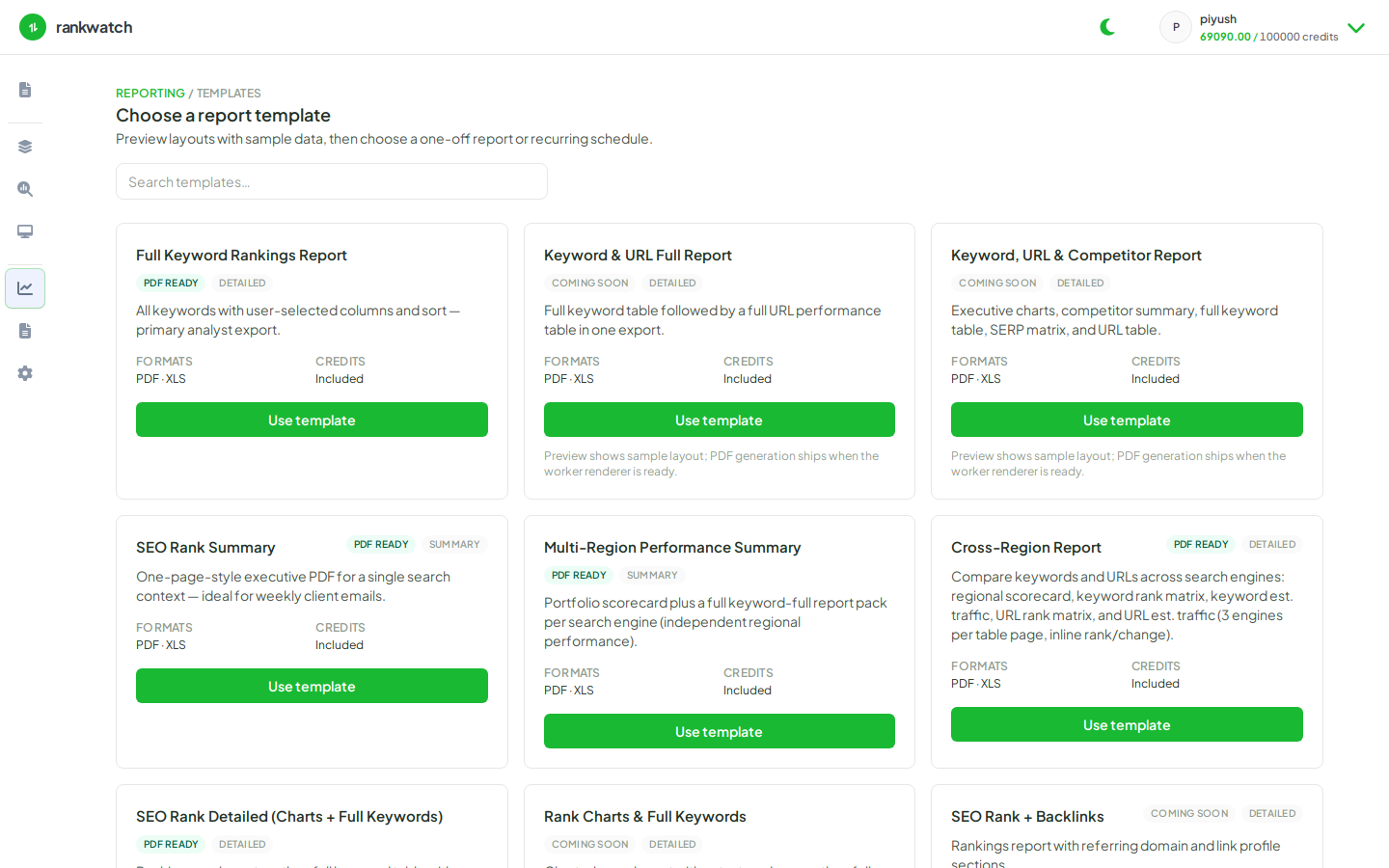The image size is (1389, 868).
Task: Click the Choose a report template heading
Action: click(223, 116)
